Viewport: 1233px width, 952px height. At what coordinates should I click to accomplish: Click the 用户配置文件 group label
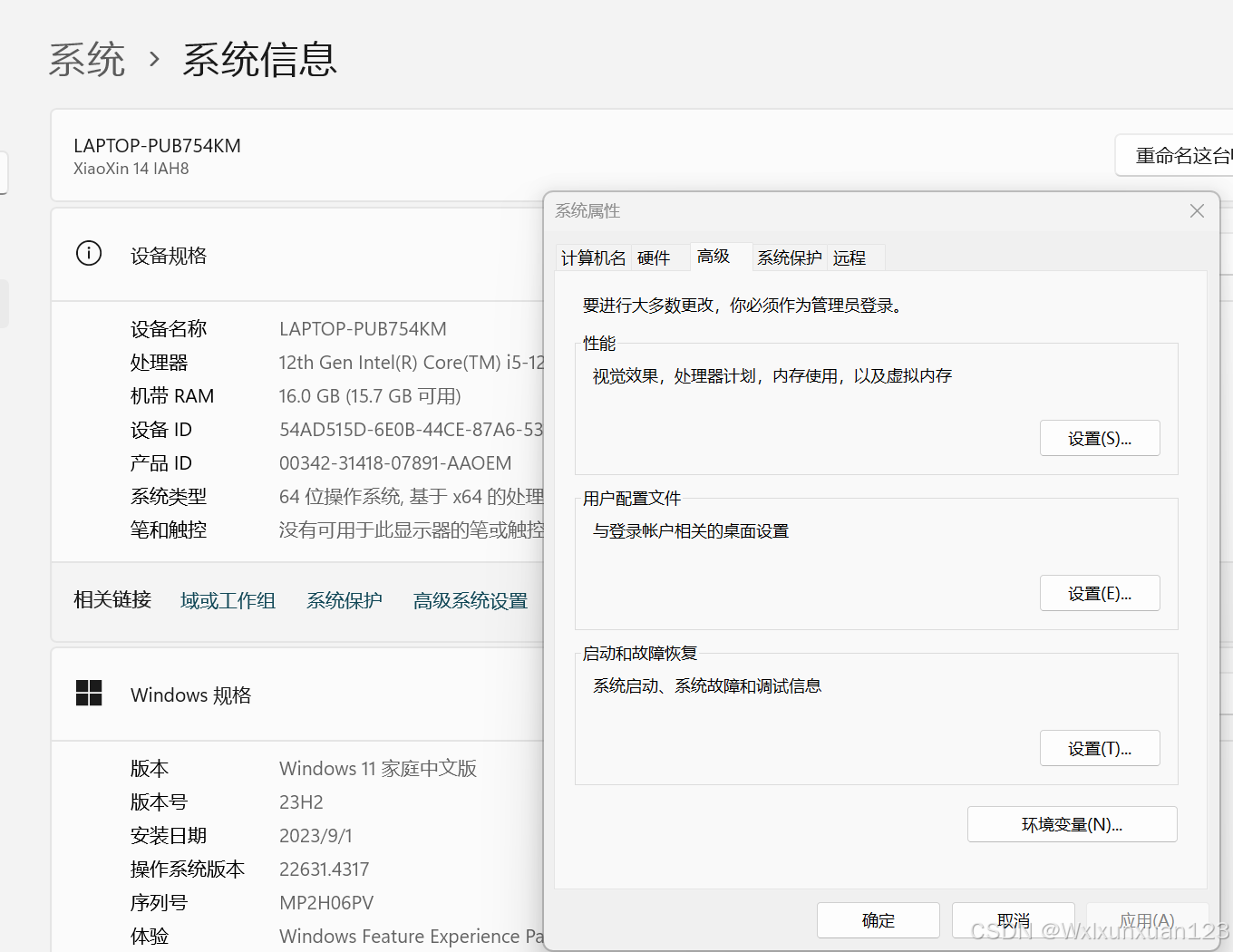632,499
